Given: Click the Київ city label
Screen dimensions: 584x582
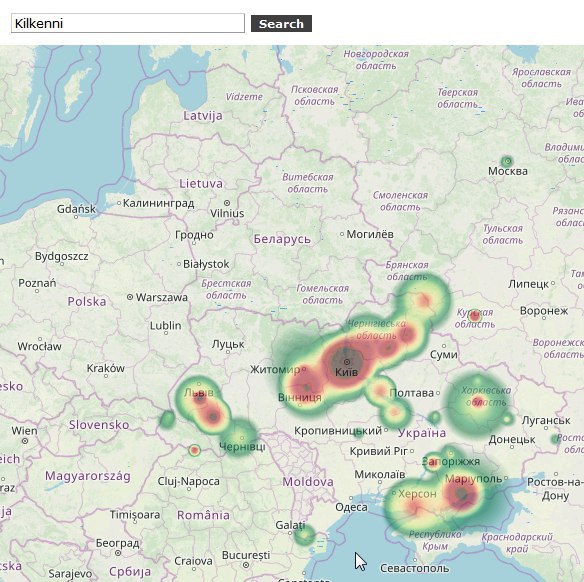Looking at the screenshot, I should [x=346, y=372].
